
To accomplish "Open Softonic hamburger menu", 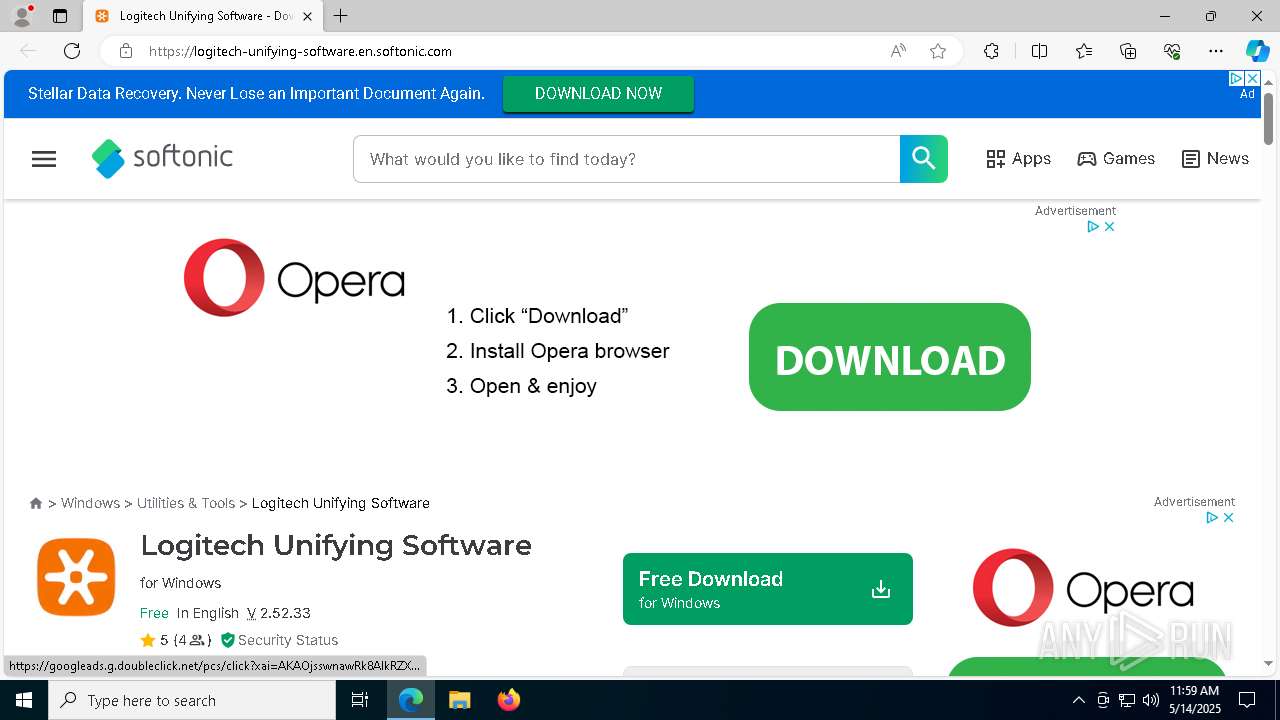I will [44, 159].
